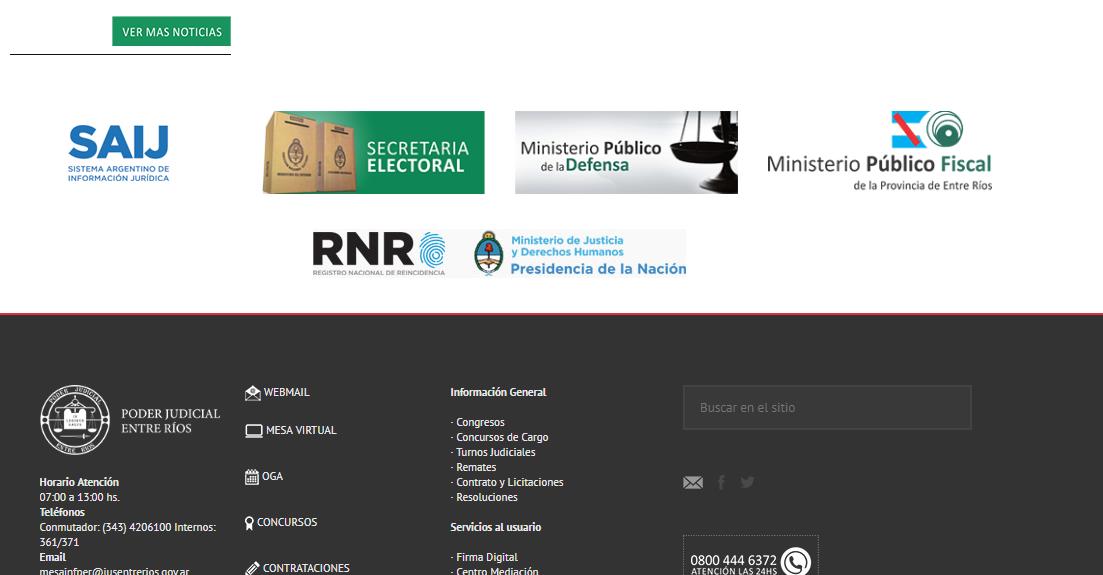Viewport: 1103px width, 575px height.
Task: Click the Twitter icon
Action: [747, 482]
